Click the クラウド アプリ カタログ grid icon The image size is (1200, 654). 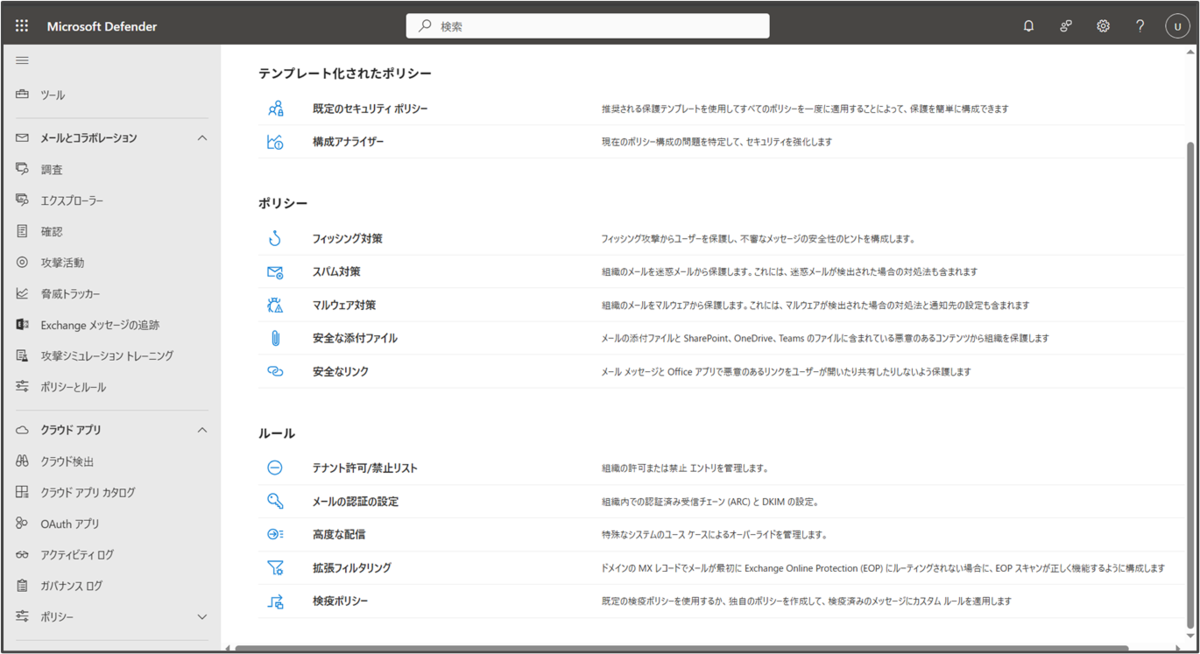click(x=22, y=493)
